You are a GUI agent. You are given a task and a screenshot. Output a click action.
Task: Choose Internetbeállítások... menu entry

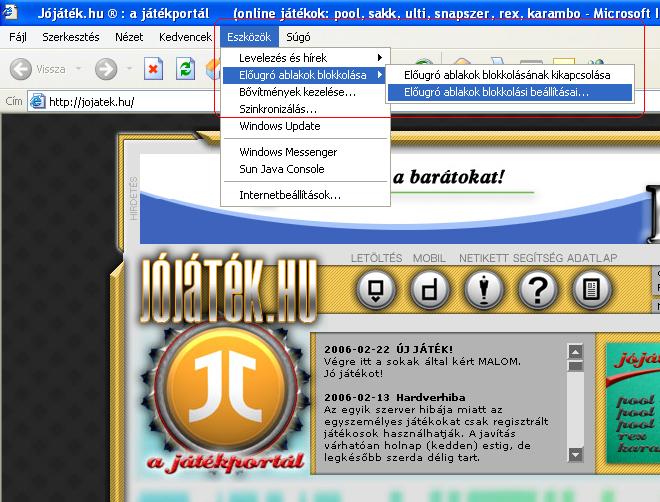coord(305,195)
